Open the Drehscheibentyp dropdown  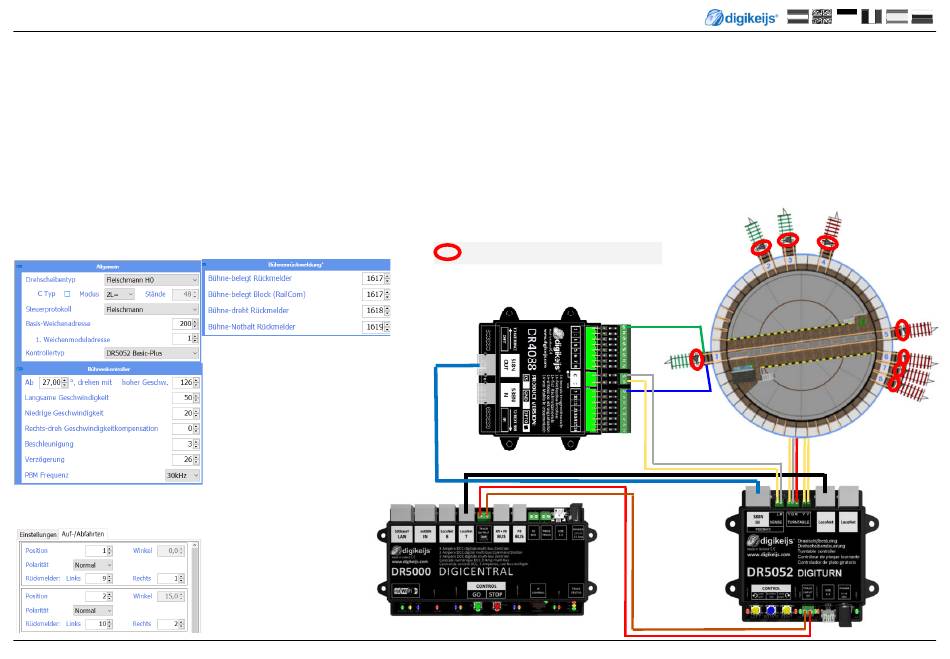[151, 281]
